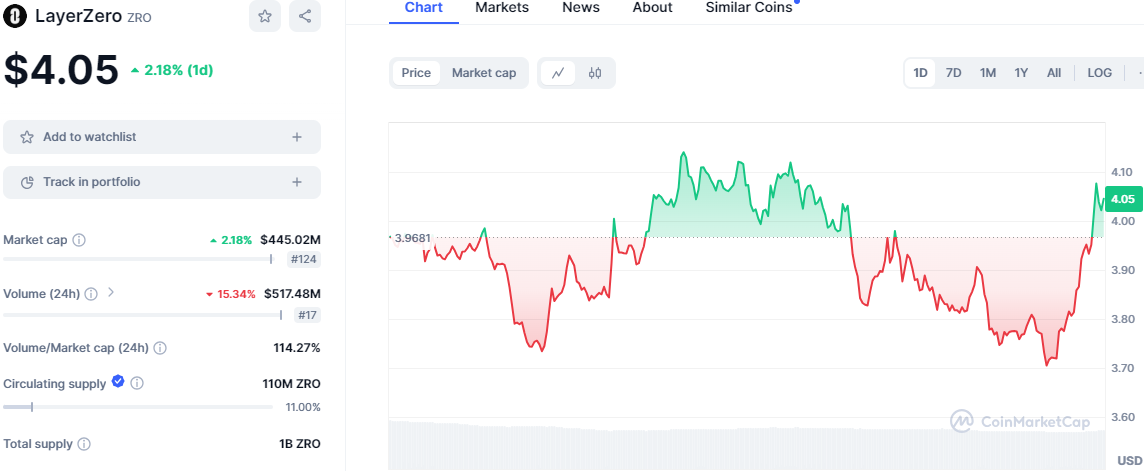The width and height of the screenshot is (1144, 471).
Task: Click the 4.05 current price label
Action: (x=1122, y=198)
